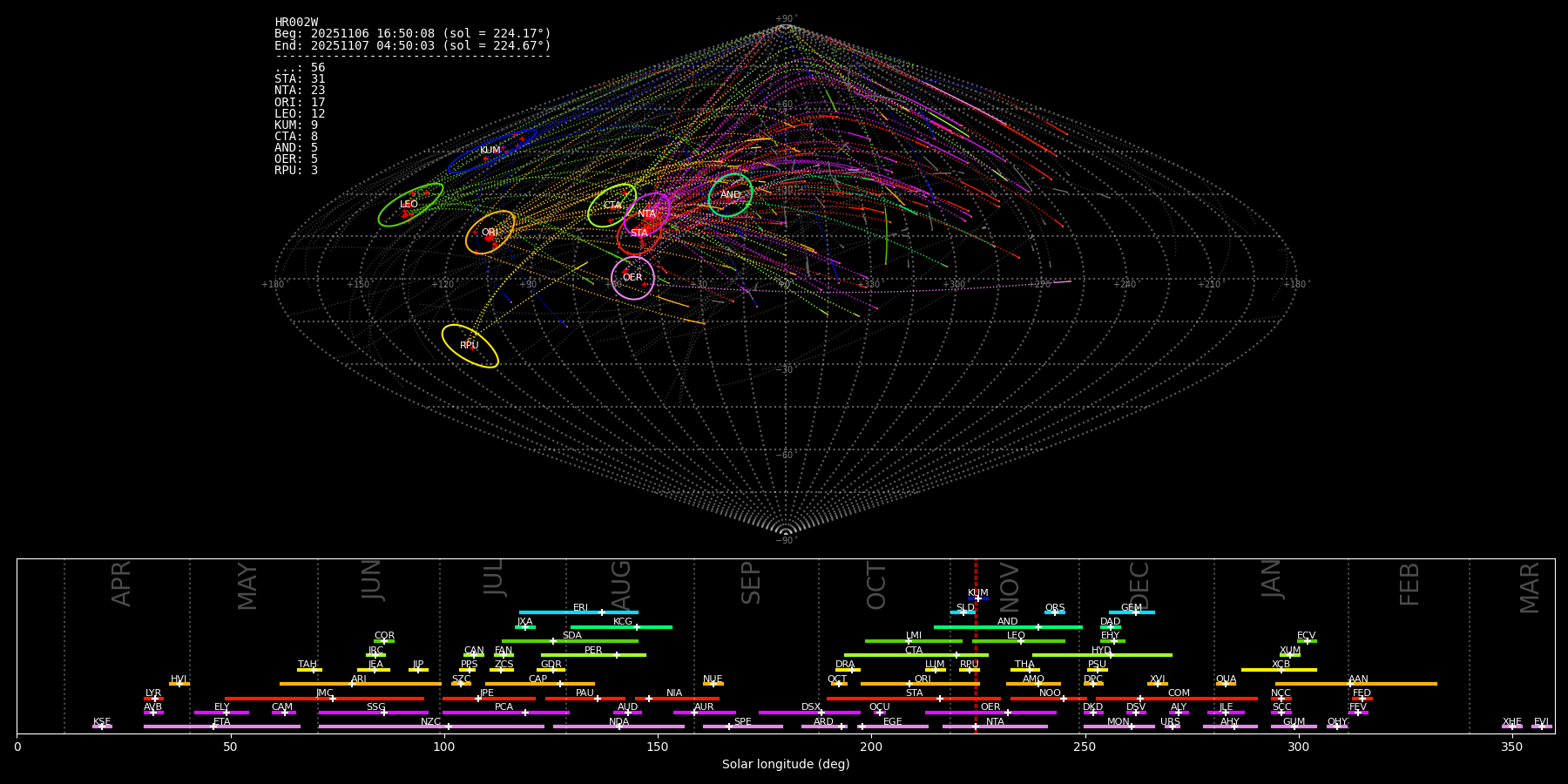The height and width of the screenshot is (784, 1568).
Task: Select the 'Beg: 20251106 16:50:08' line
Action: tap(413, 34)
